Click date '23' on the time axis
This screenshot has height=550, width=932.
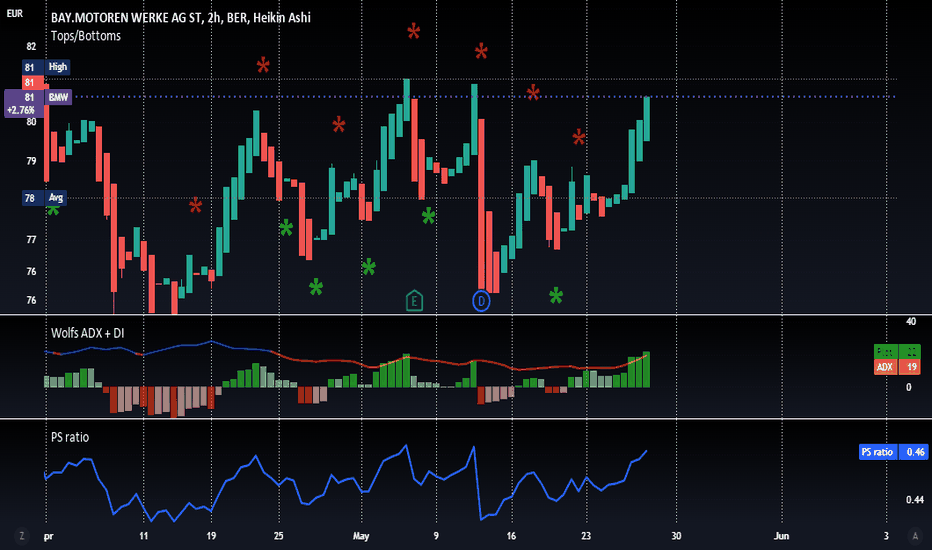(586, 536)
